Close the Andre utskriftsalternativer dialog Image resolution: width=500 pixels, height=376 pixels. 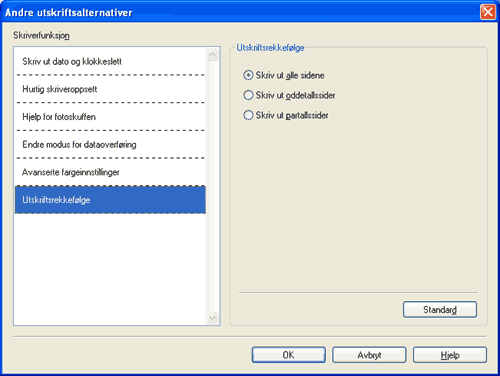pyautogui.click(x=488, y=12)
